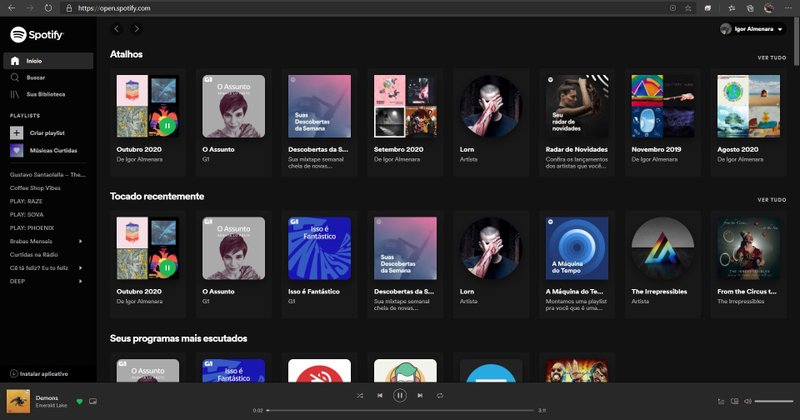Click the main page vertical scrollbar
This screenshot has height=420, width=800.
click(x=797, y=41)
